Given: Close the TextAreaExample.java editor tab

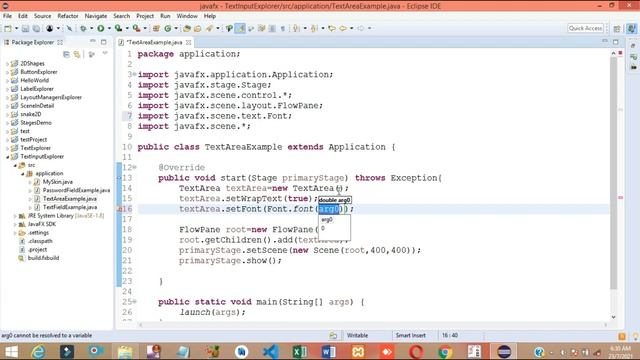Looking at the screenshot, I should coord(189,42).
